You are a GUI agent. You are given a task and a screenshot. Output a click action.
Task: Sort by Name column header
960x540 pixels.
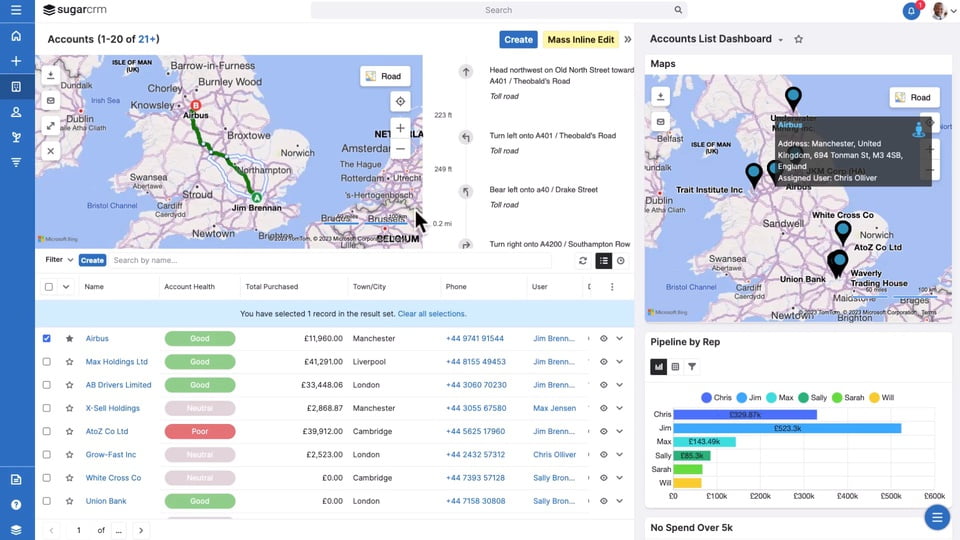(94, 287)
